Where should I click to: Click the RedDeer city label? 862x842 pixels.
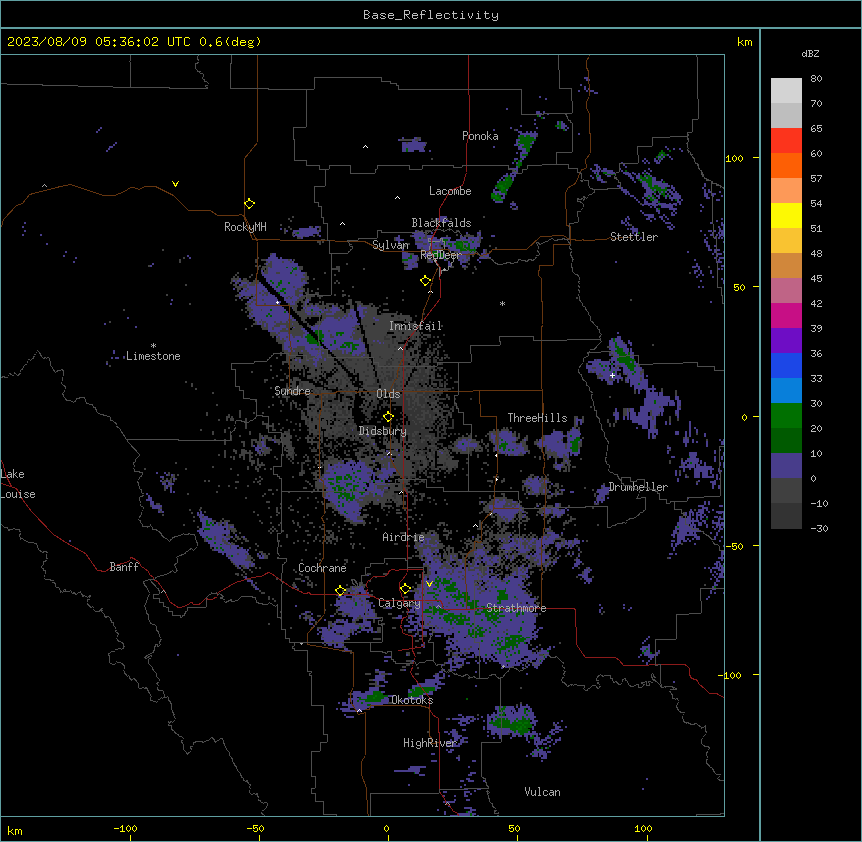(441, 255)
